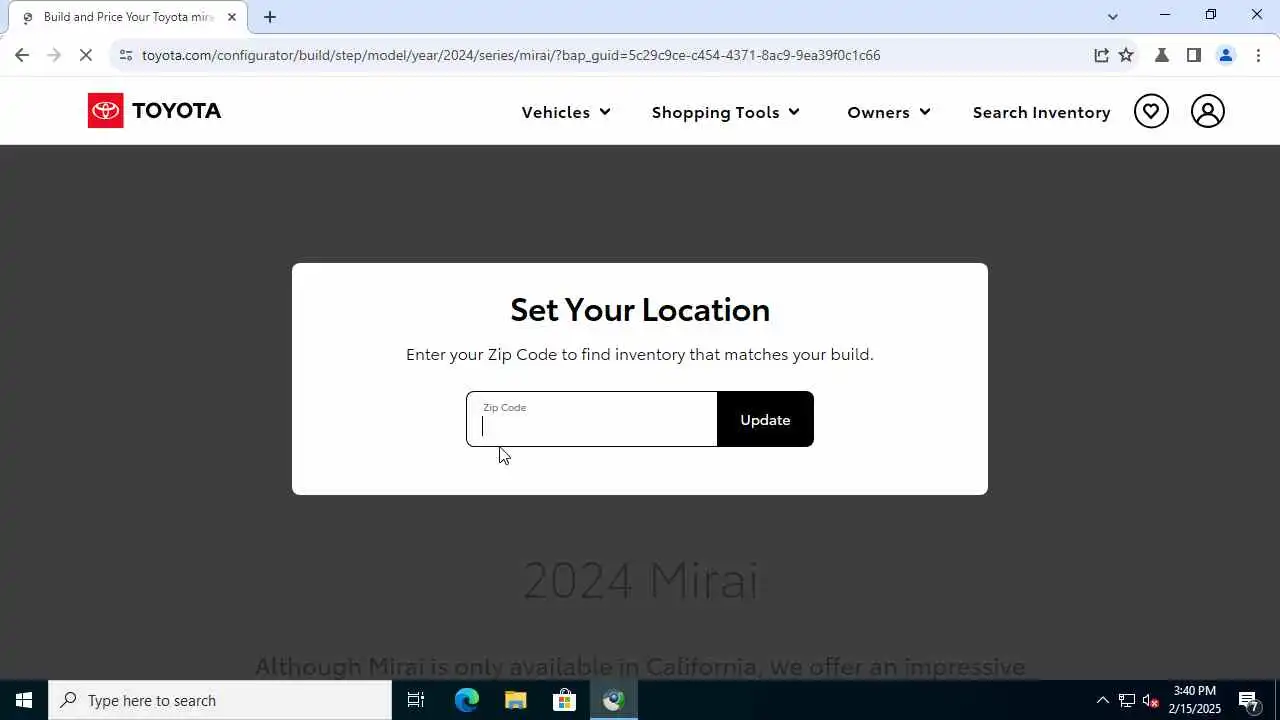Open the saved favorites heart icon
1280x720 pixels.
tap(1151, 111)
